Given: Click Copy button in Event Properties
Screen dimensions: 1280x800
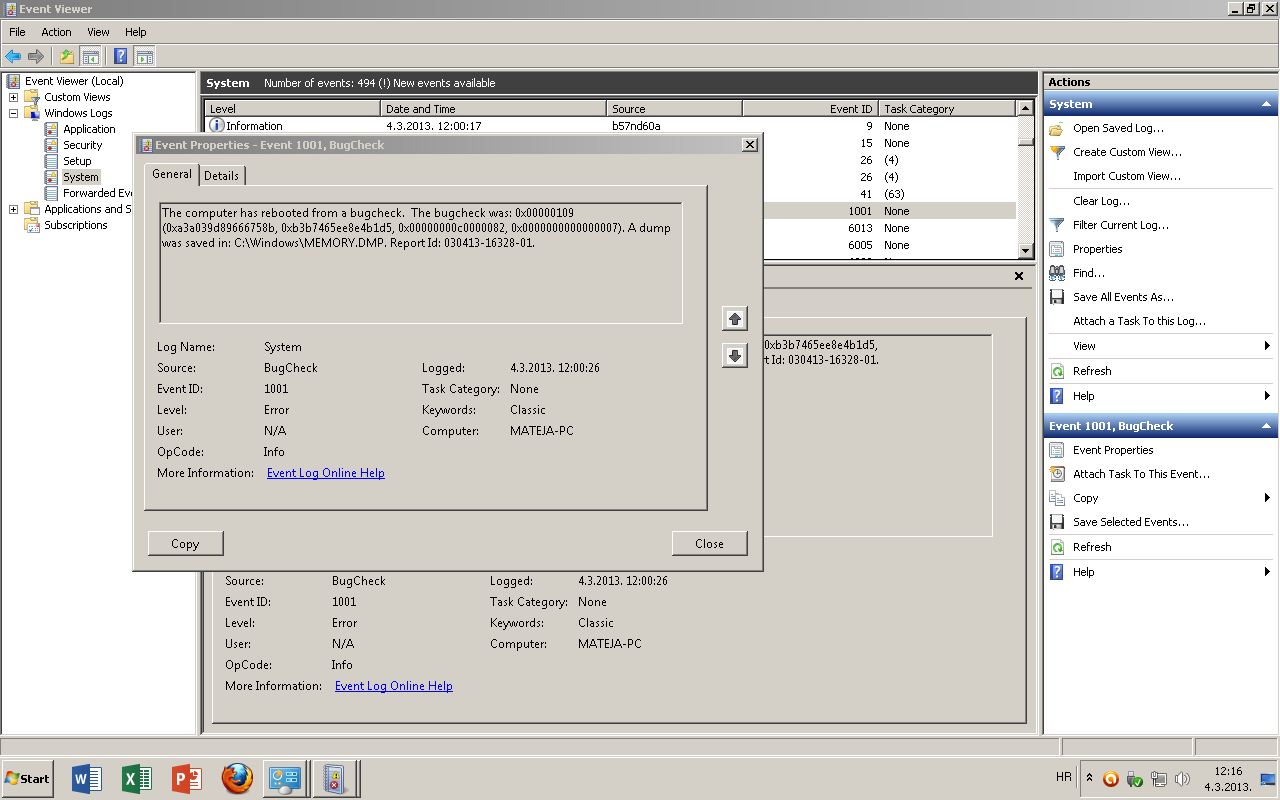Looking at the screenshot, I should click(x=185, y=544).
